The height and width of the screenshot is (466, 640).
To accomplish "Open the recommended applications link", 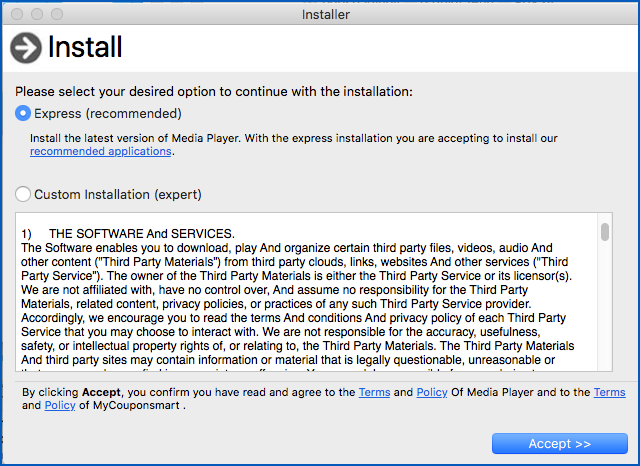I will point(100,152).
